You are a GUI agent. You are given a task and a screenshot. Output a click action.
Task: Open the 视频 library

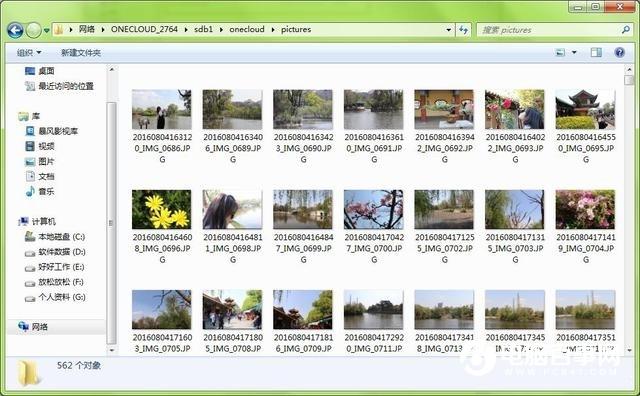[40, 146]
